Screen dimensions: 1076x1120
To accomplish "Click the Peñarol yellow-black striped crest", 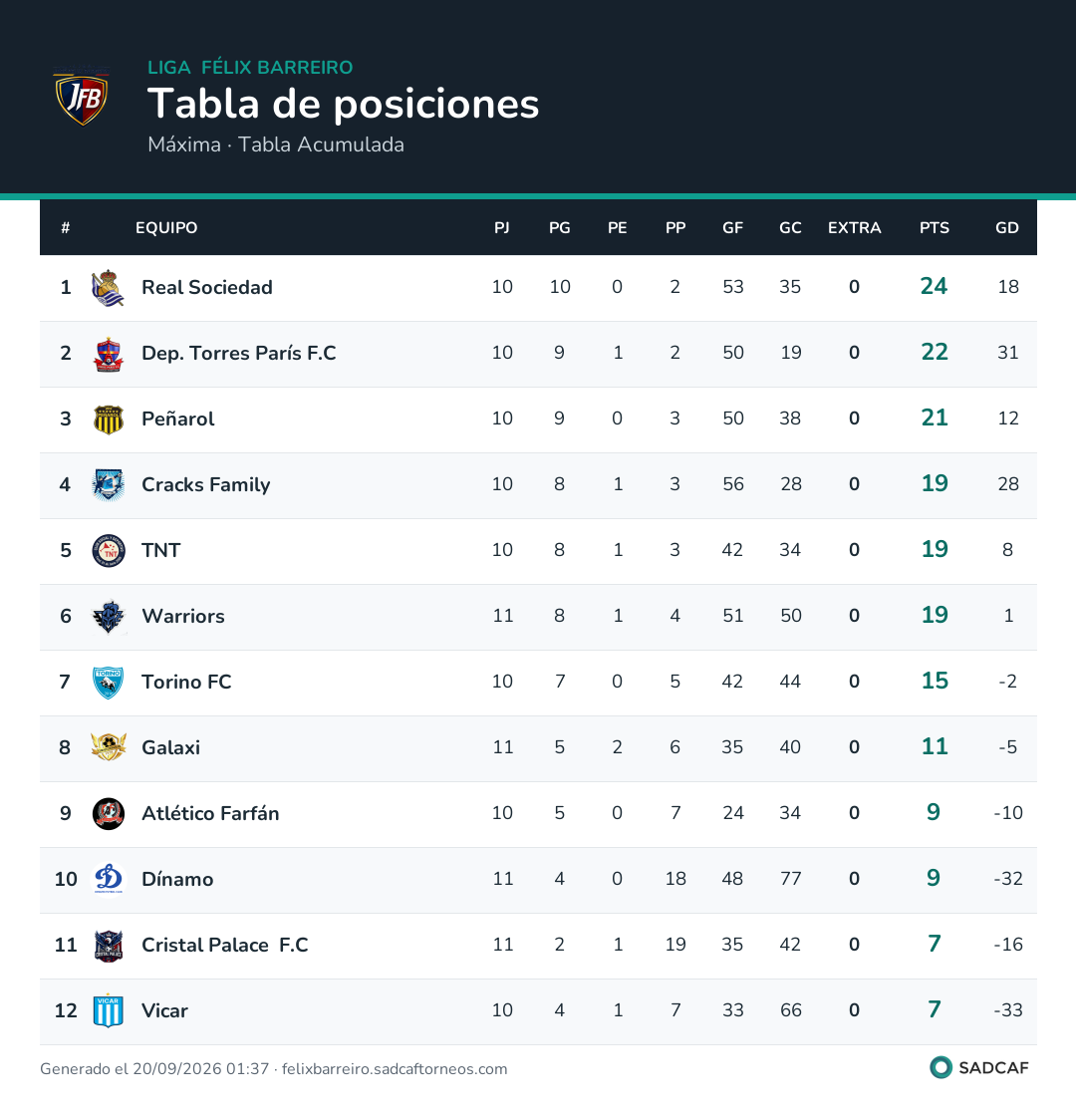I will pos(109,420).
